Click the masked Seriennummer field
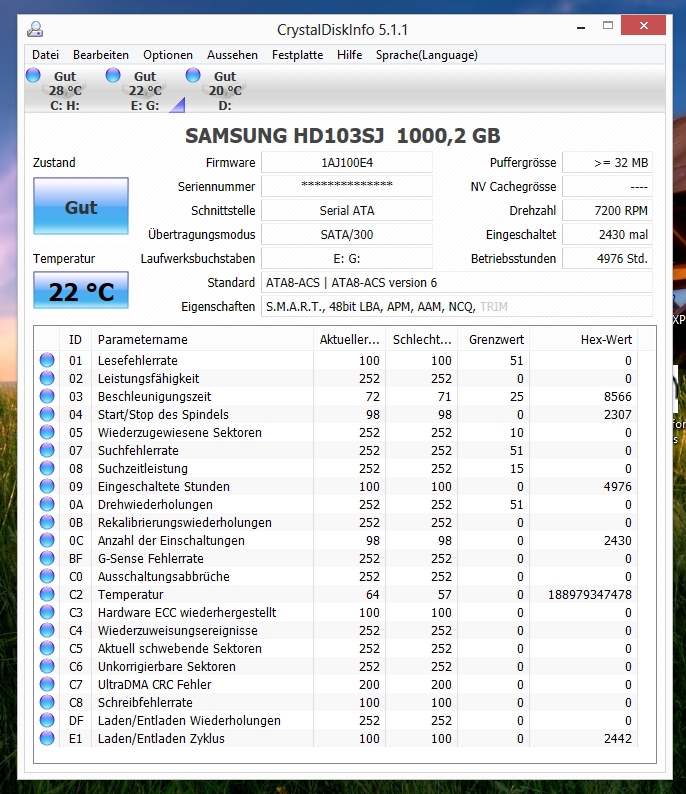Image resolution: width=686 pixels, height=794 pixels. click(x=347, y=186)
